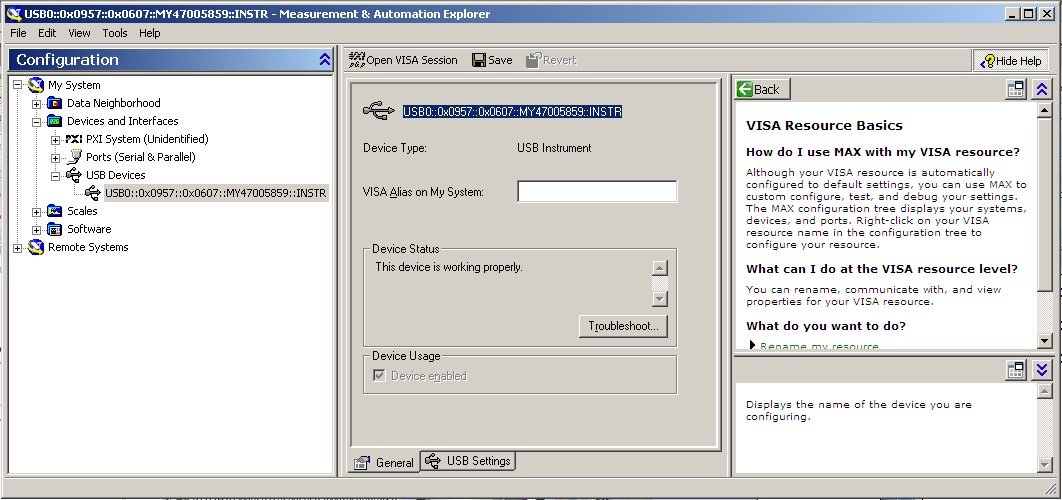Click the My System computer icon
Image resolution: width=1062 pixels, height=500 pixels.
(36, 85)
